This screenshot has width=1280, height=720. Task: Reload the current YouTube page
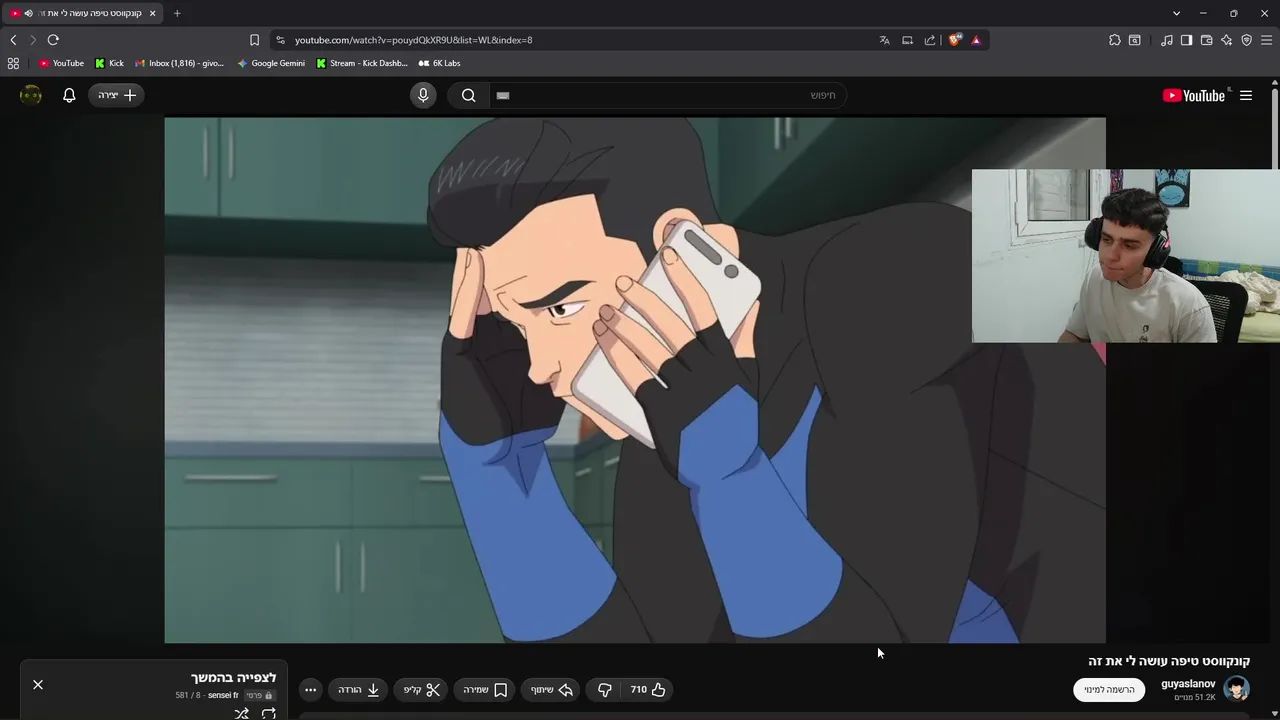point(53,40)
